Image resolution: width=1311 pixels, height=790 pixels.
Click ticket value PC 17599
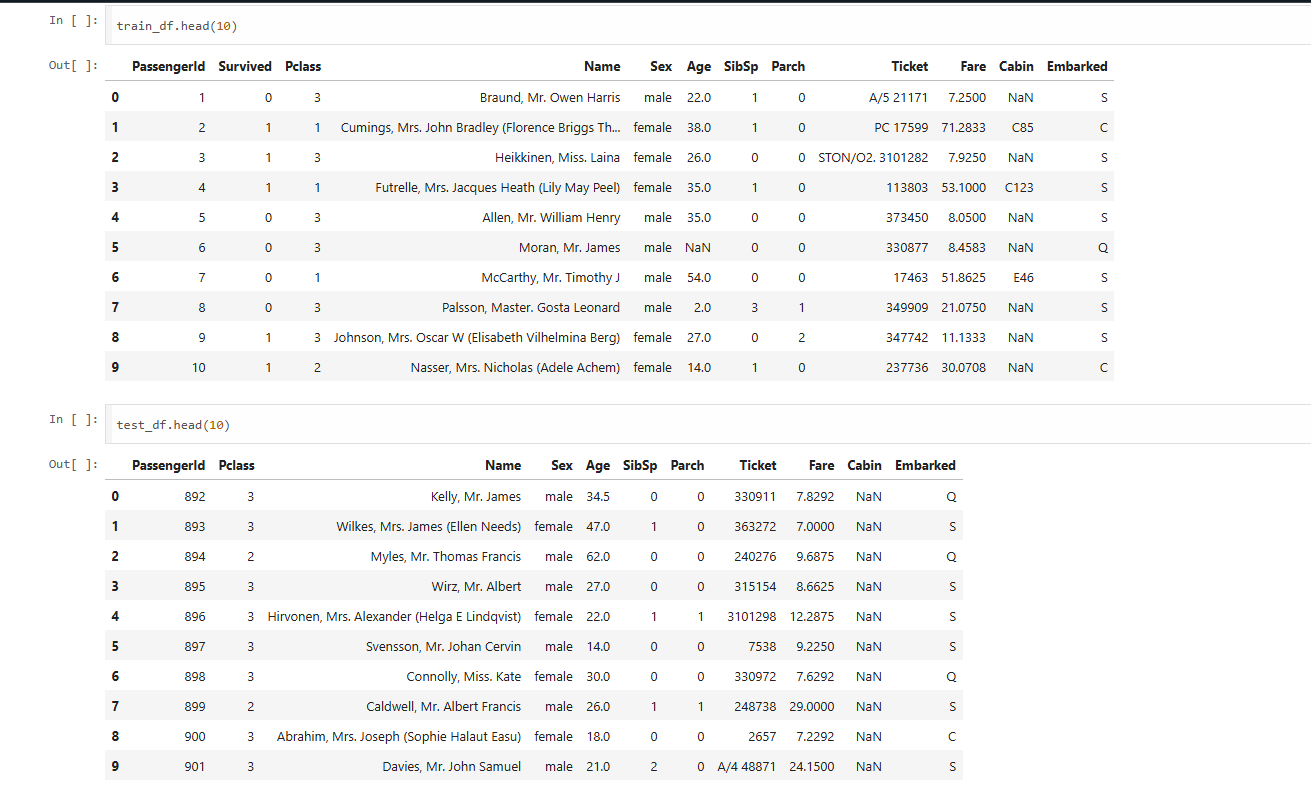tap(899, 128)
